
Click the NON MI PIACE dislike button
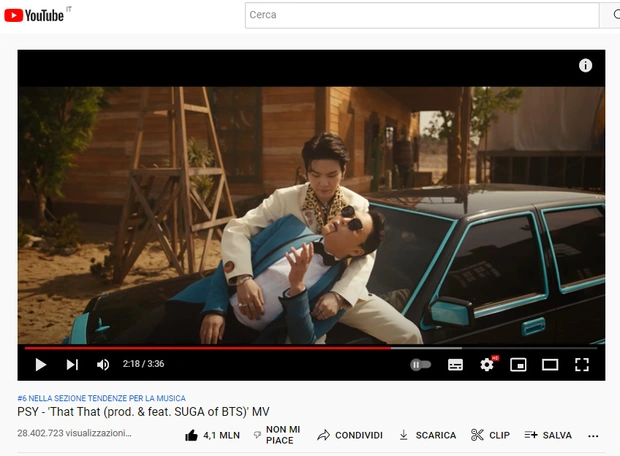(x=277, y=435)
